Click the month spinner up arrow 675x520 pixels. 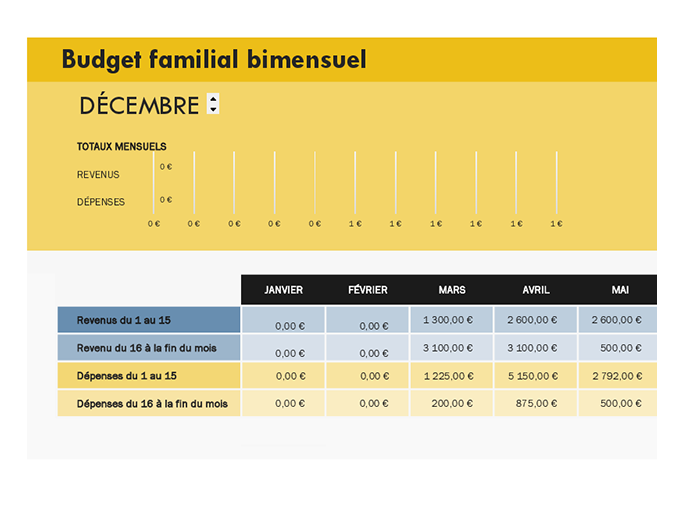tap(213, 99)
